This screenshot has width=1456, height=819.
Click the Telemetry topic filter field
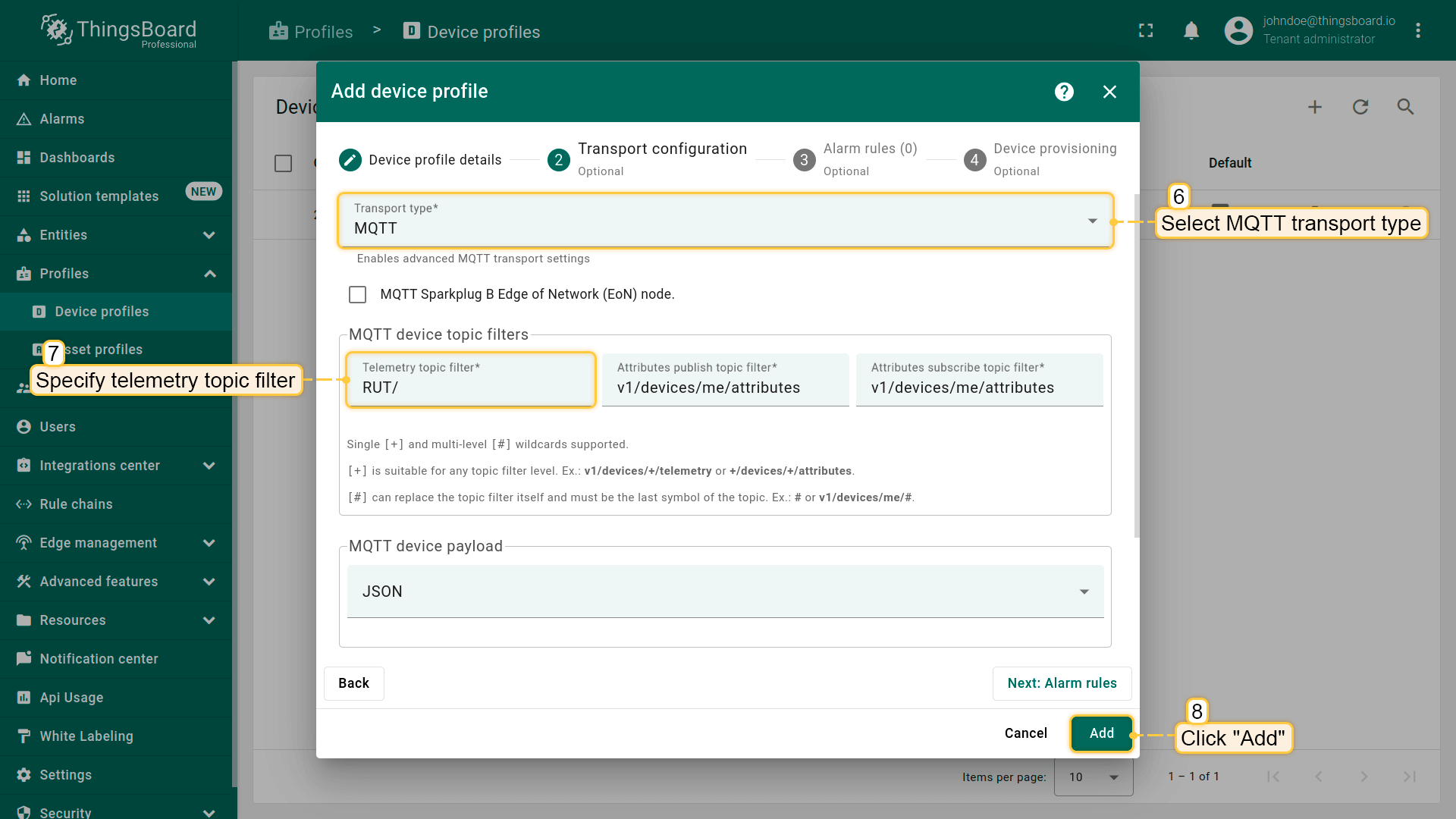click(x=470, y=387)
